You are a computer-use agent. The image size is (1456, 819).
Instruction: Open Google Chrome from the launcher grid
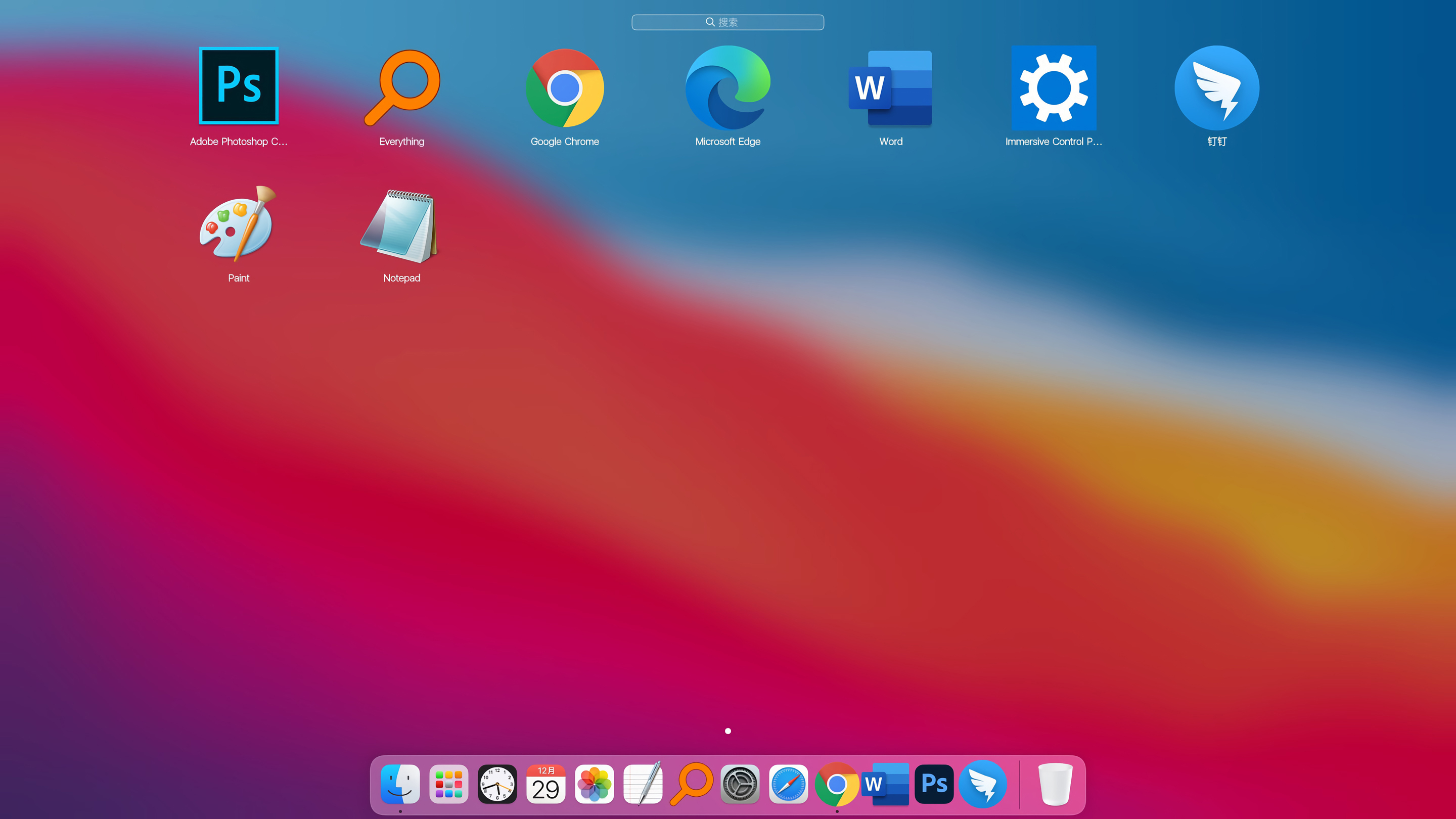click(565, 87)
